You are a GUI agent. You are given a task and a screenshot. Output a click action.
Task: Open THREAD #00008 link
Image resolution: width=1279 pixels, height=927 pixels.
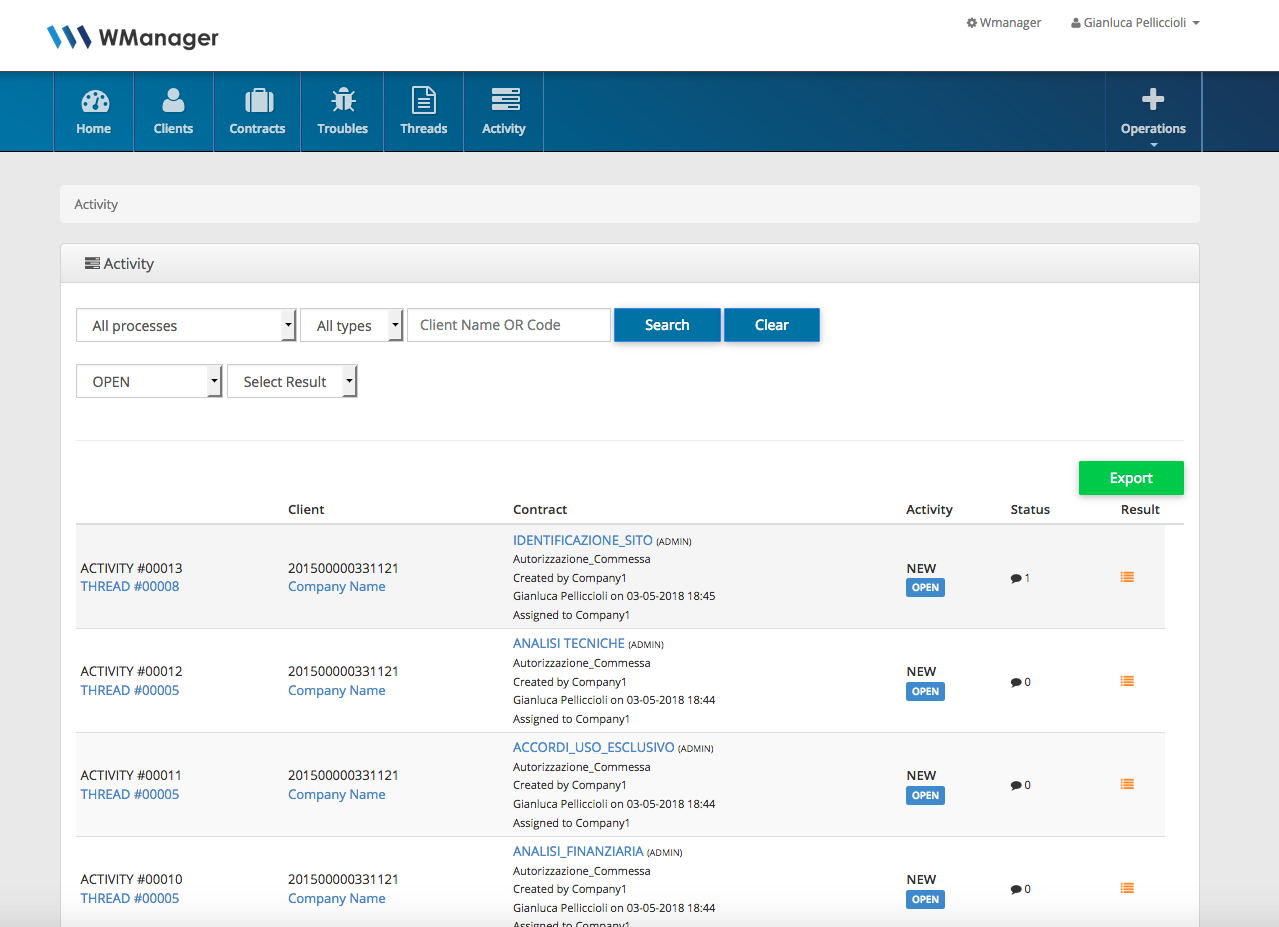tap(130, 587)
